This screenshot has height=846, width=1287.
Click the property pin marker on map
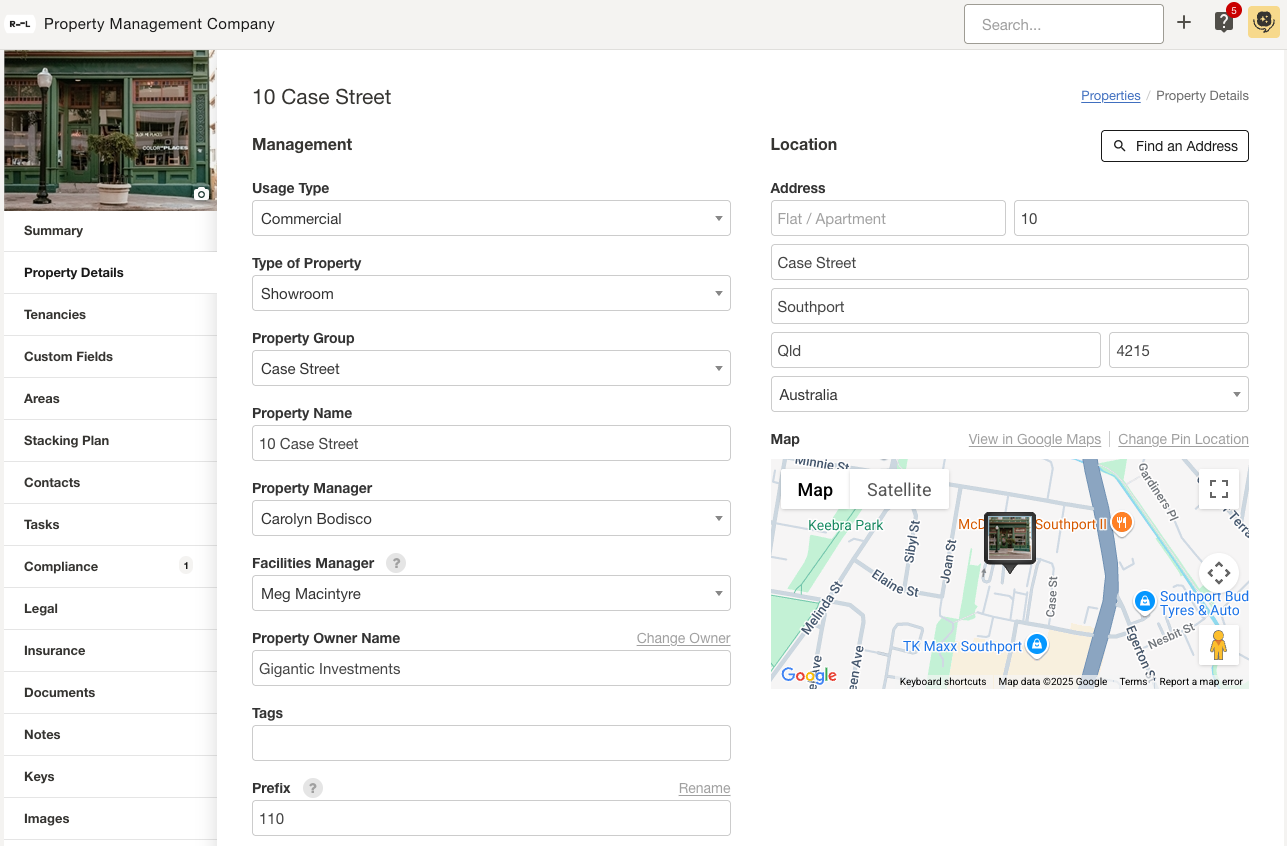(1009, 540)
